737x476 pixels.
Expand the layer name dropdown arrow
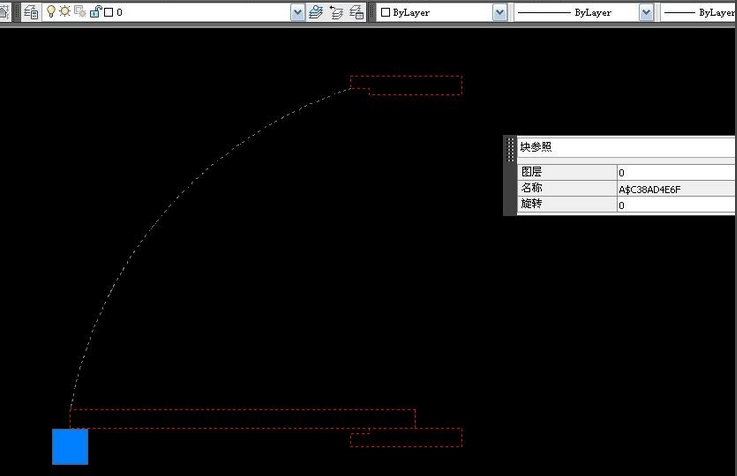(297, 12)
